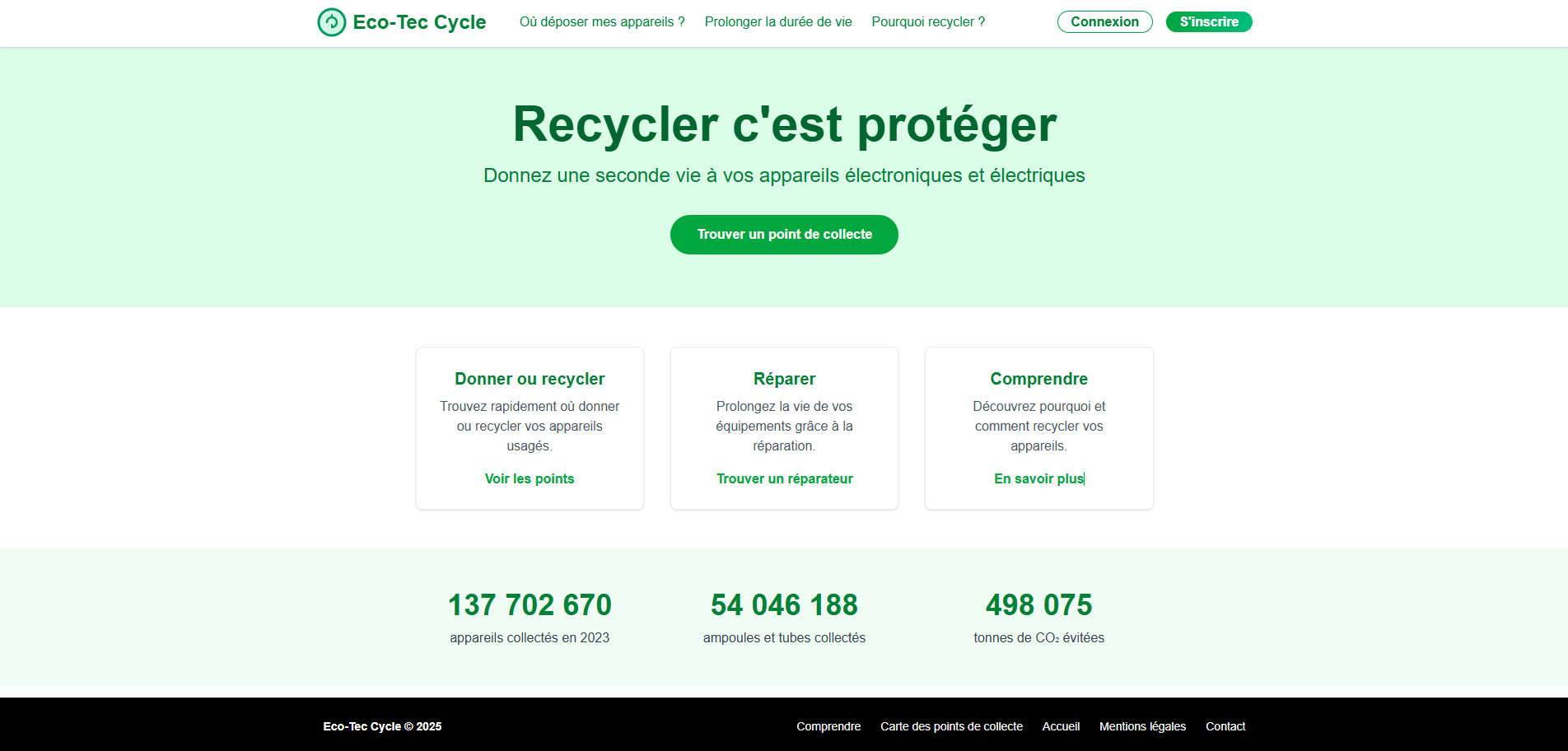Click the '137 702 670' statistic figure
The image size is (1568, 751).
[x=529, y=605]
